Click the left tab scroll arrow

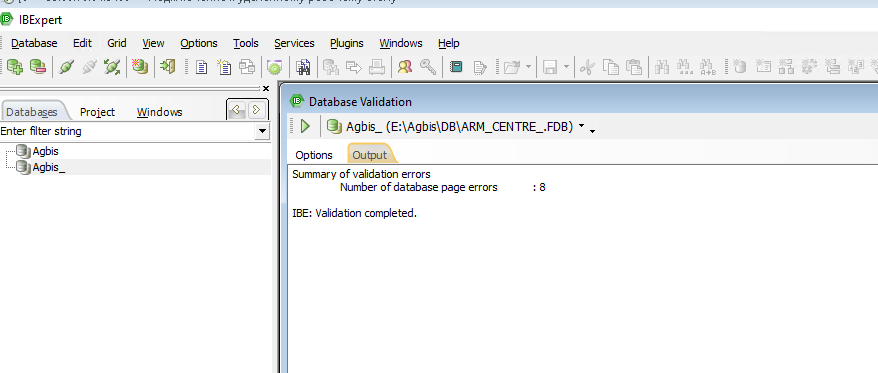point(237,110)
